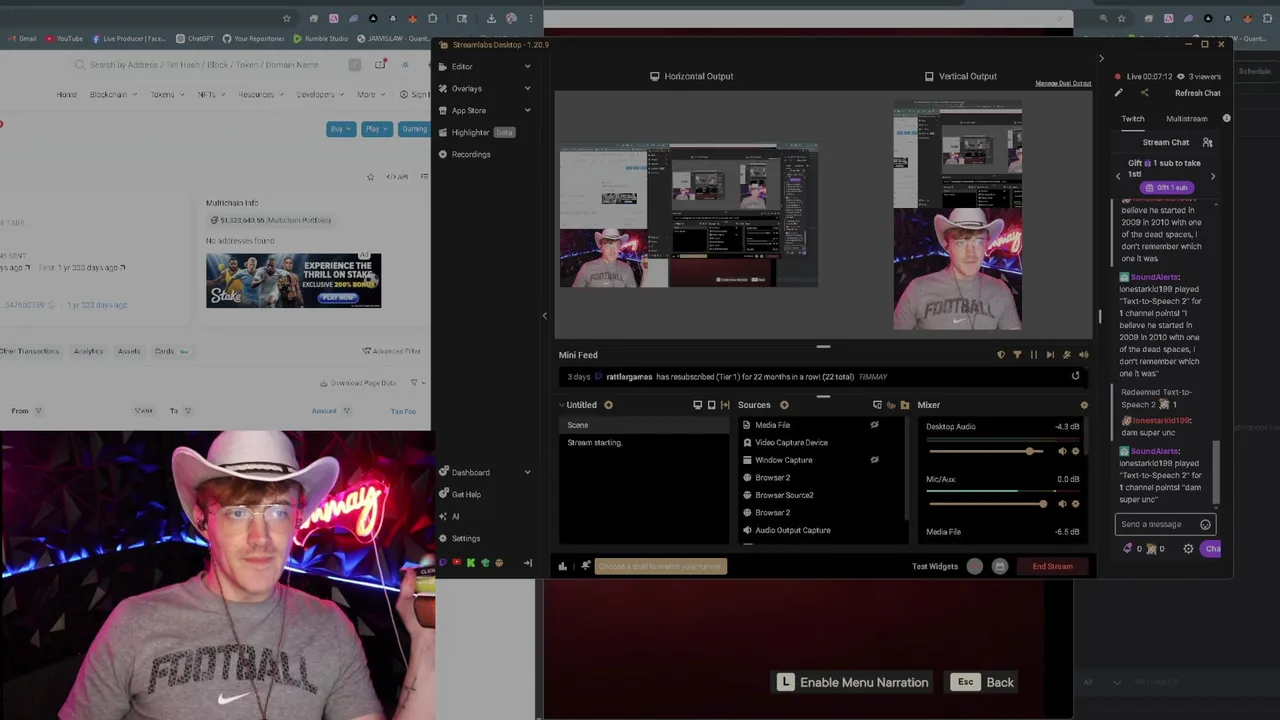The image size is (1280, 720).
Task: Open emoji picker in chat input
Action: [1205, 524]
